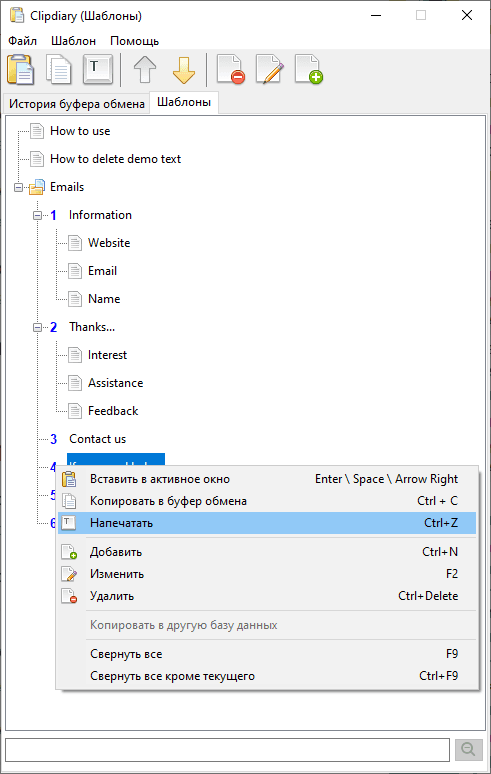Select How to delete demo text item
The height and width of the screenshot is (774, 491).
click(x=115, y=159)
